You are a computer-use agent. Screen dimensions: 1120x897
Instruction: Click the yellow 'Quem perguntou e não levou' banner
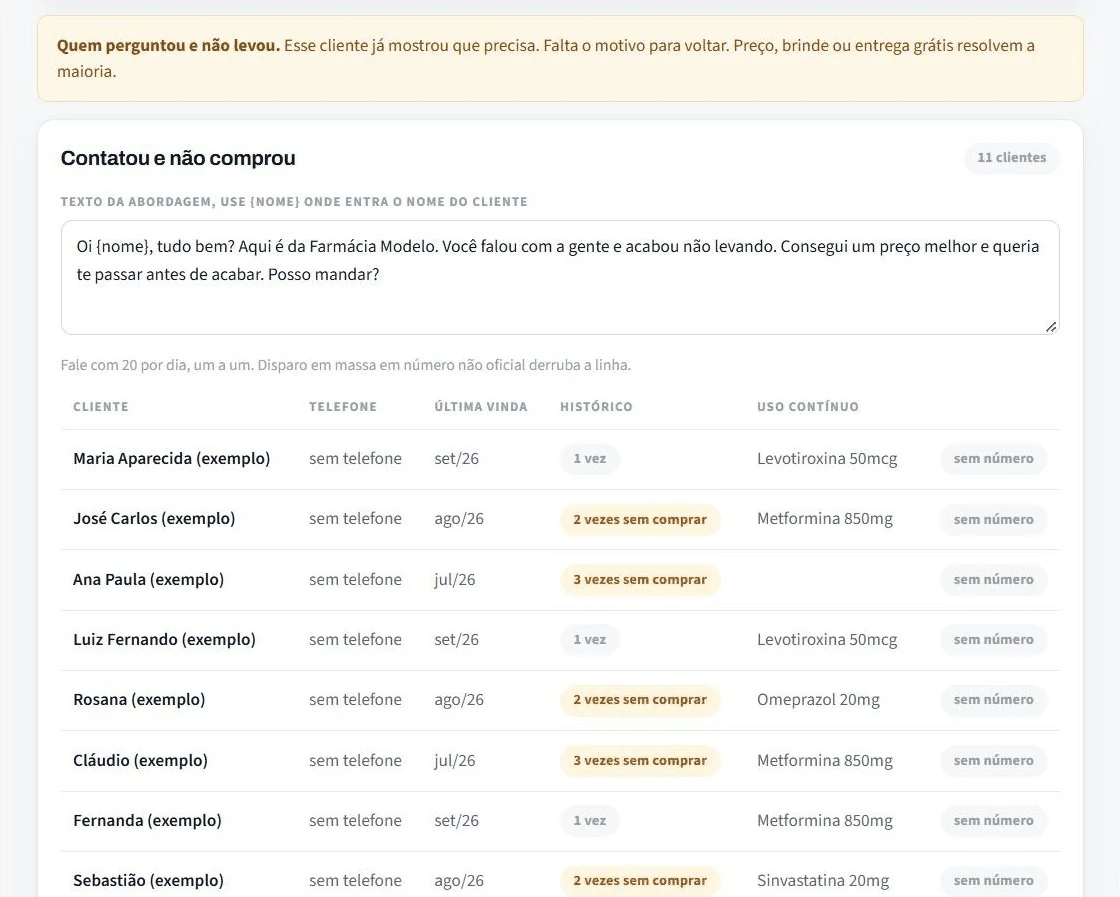[x=560, y=59]
